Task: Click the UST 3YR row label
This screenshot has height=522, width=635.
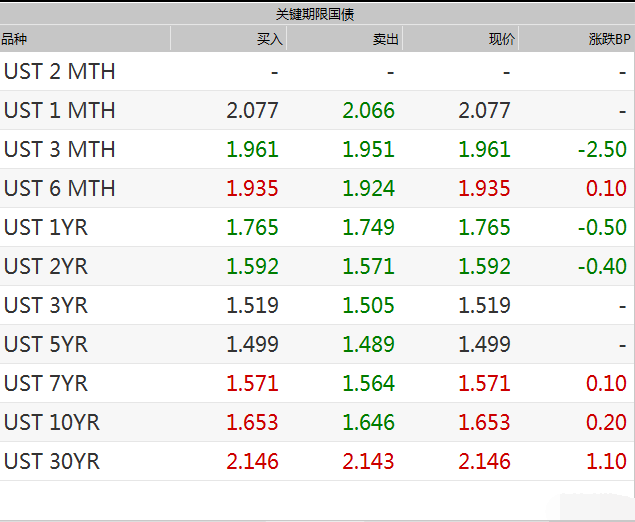Action: (46, 305)
